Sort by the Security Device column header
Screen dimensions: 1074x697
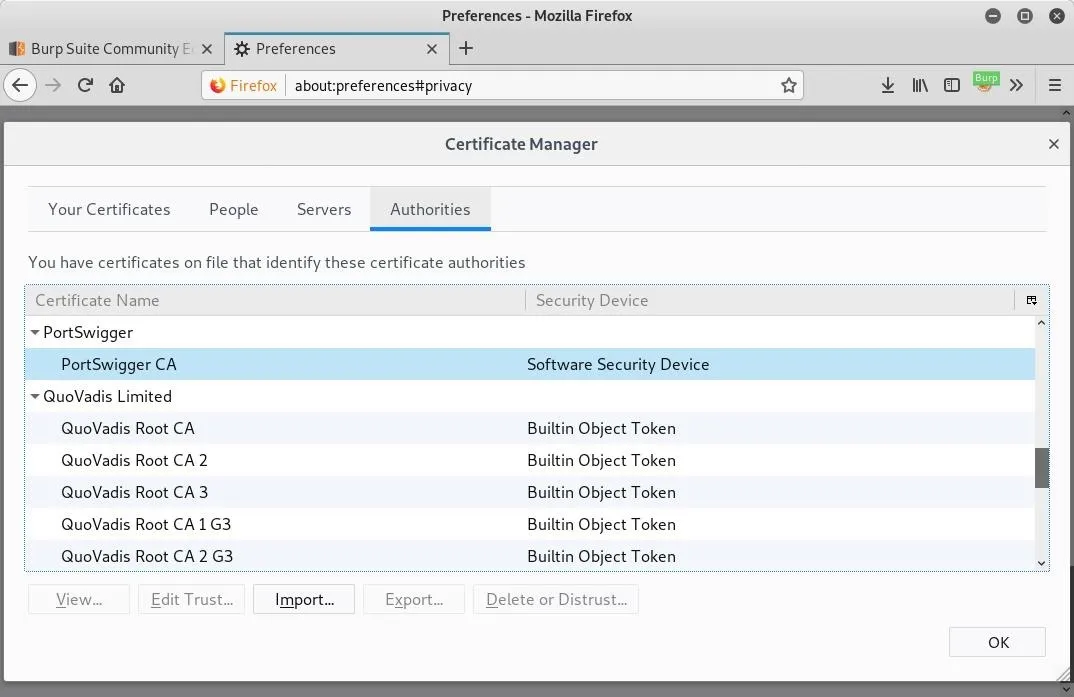pyautogui.click(x=770, y=300)
